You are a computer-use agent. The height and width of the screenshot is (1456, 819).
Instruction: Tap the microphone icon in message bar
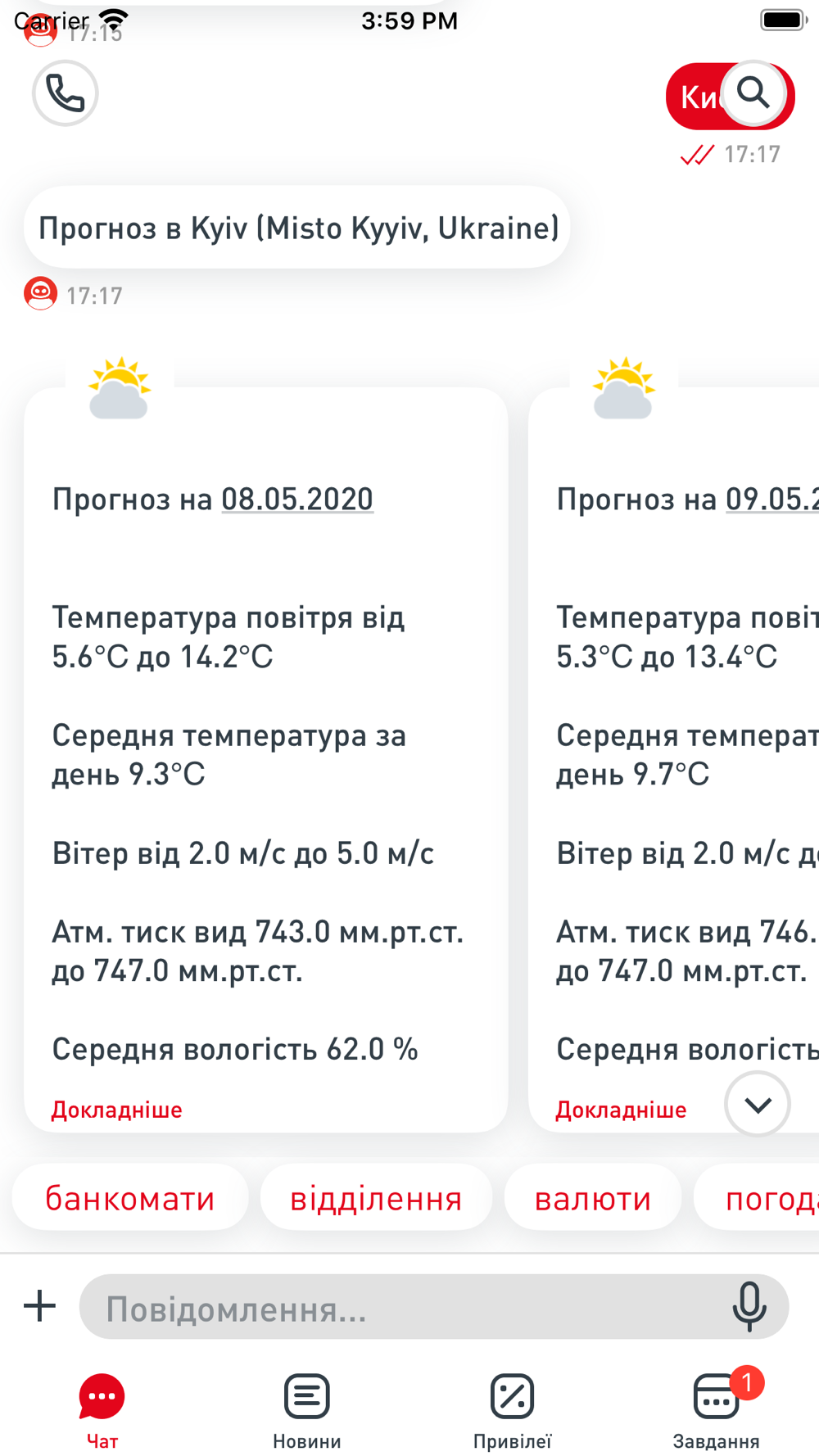pos(749,1306)
